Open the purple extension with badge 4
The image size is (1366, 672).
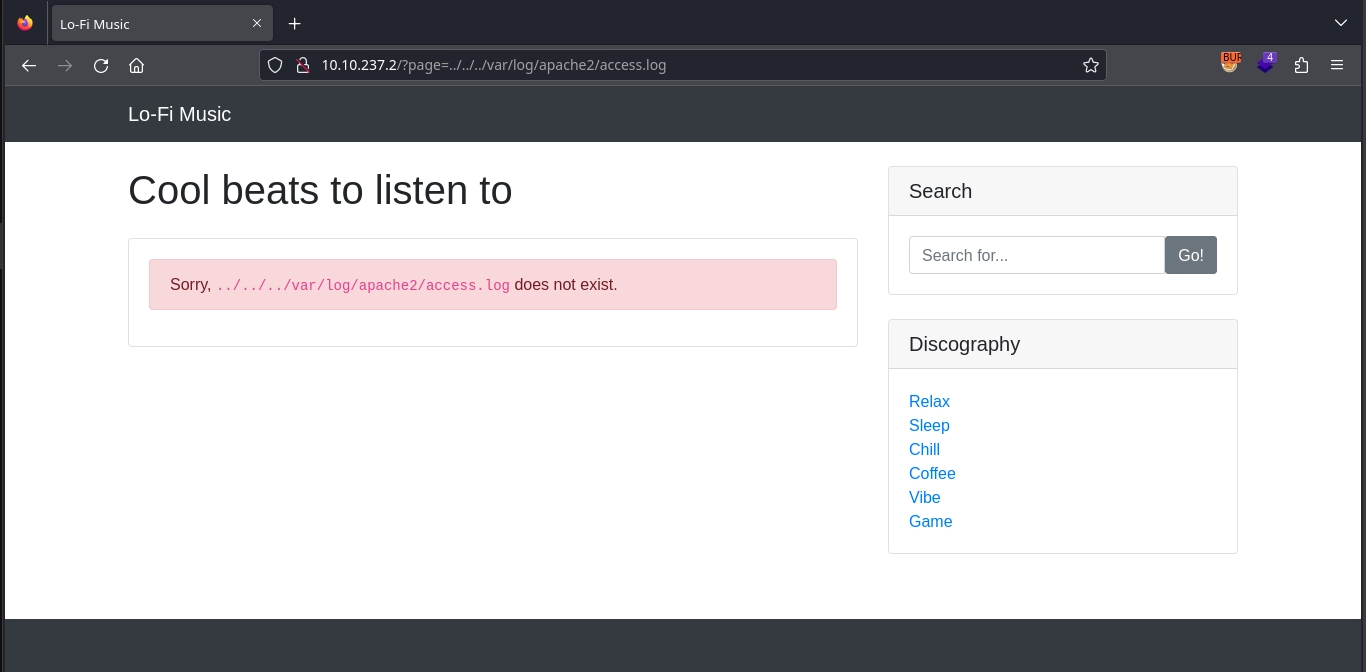[1266, 64]
